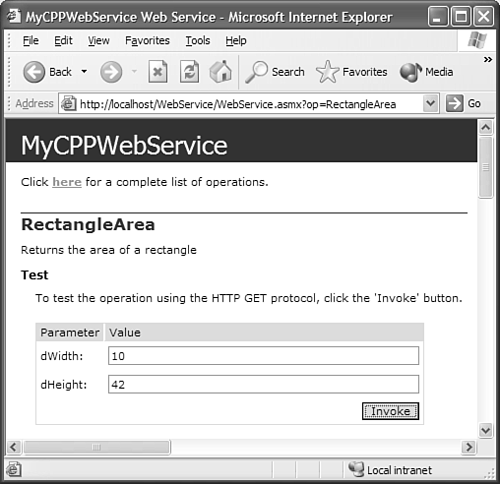Open the Media toolbar button
Viewport: 500px width, 484px height.
tap(427, 72)
